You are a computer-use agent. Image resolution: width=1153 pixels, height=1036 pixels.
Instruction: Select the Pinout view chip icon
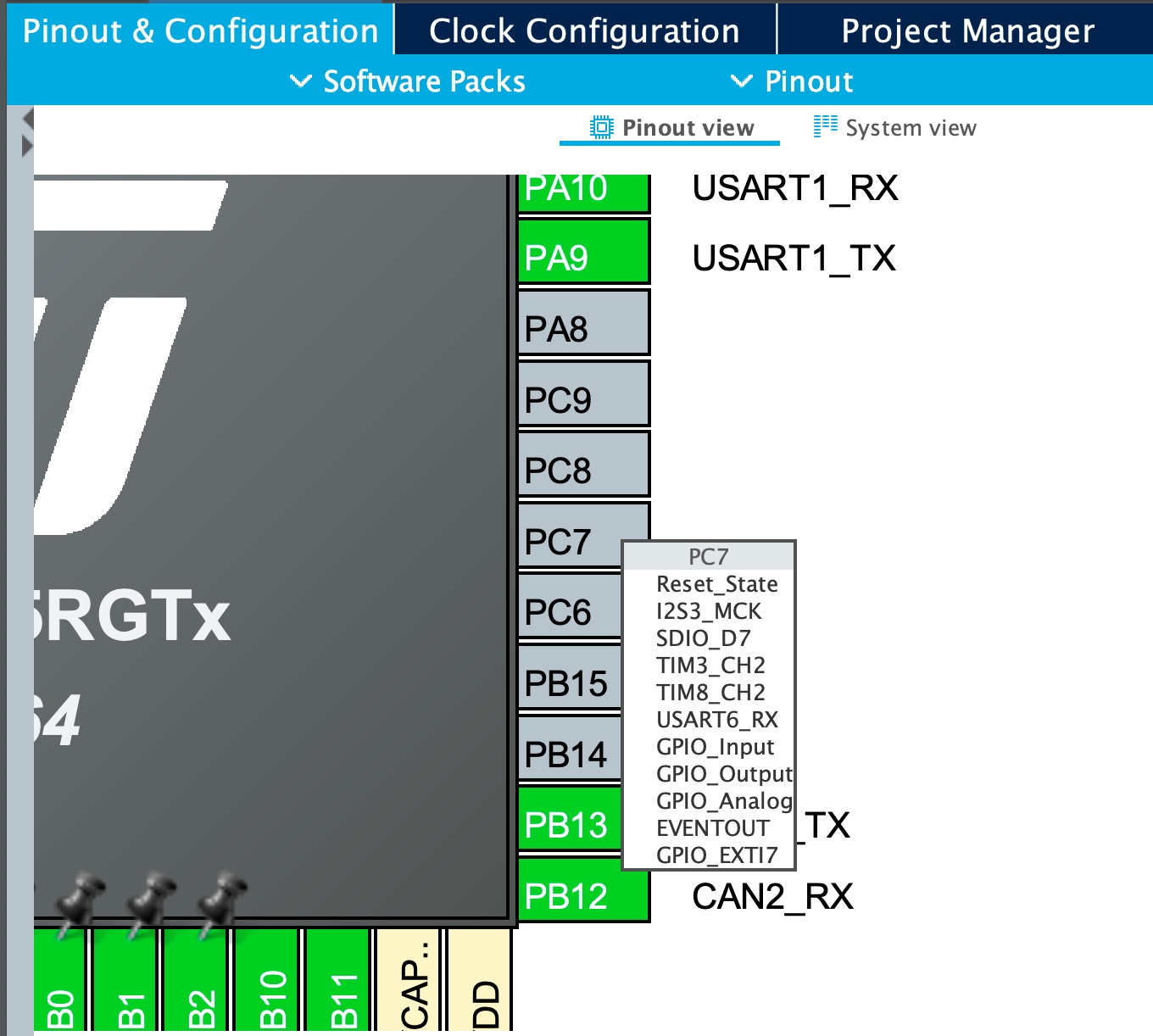point(601,128)
